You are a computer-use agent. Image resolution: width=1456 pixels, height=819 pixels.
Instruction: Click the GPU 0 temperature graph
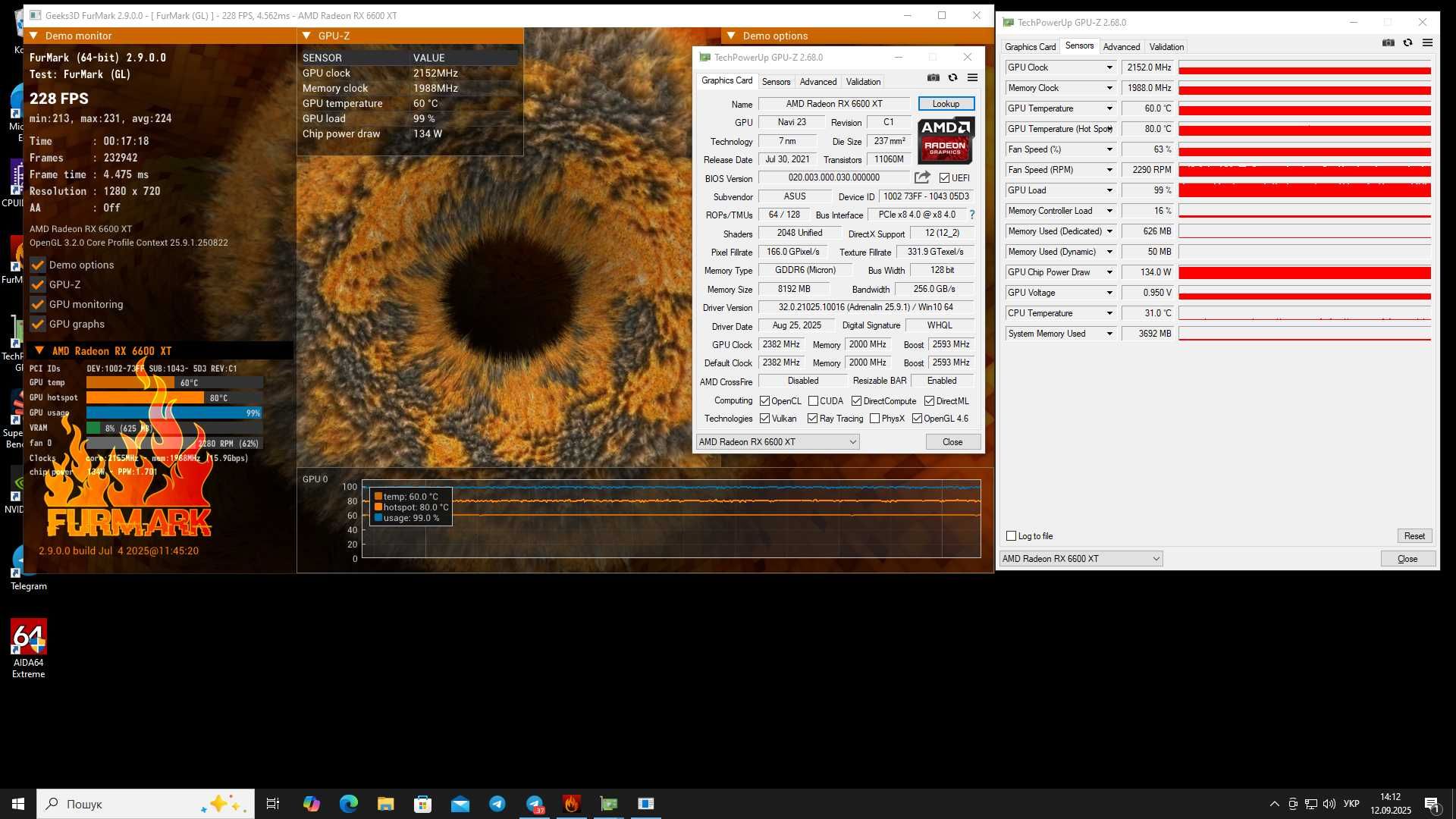[671, 519]
